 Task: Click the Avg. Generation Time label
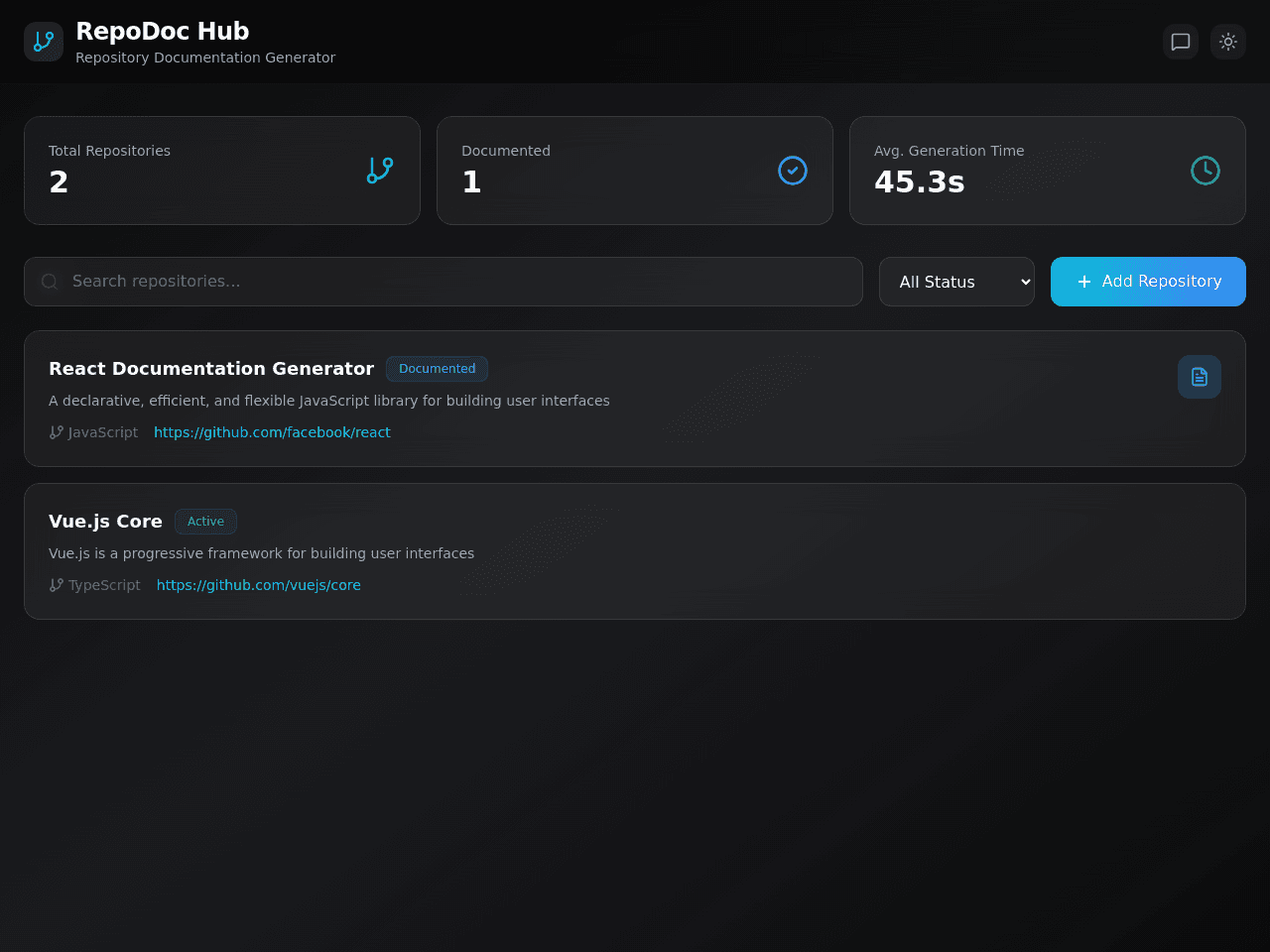pos(949,151)
